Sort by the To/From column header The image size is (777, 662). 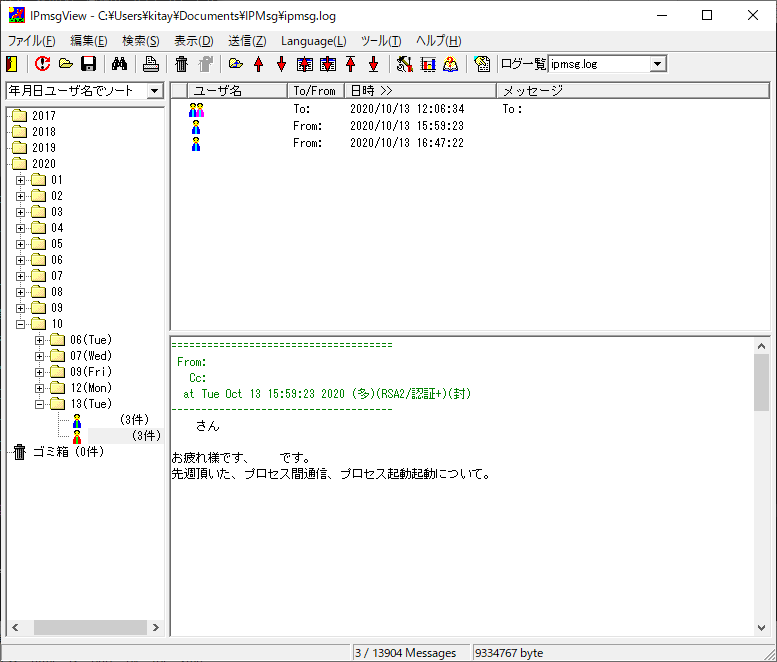316,91
